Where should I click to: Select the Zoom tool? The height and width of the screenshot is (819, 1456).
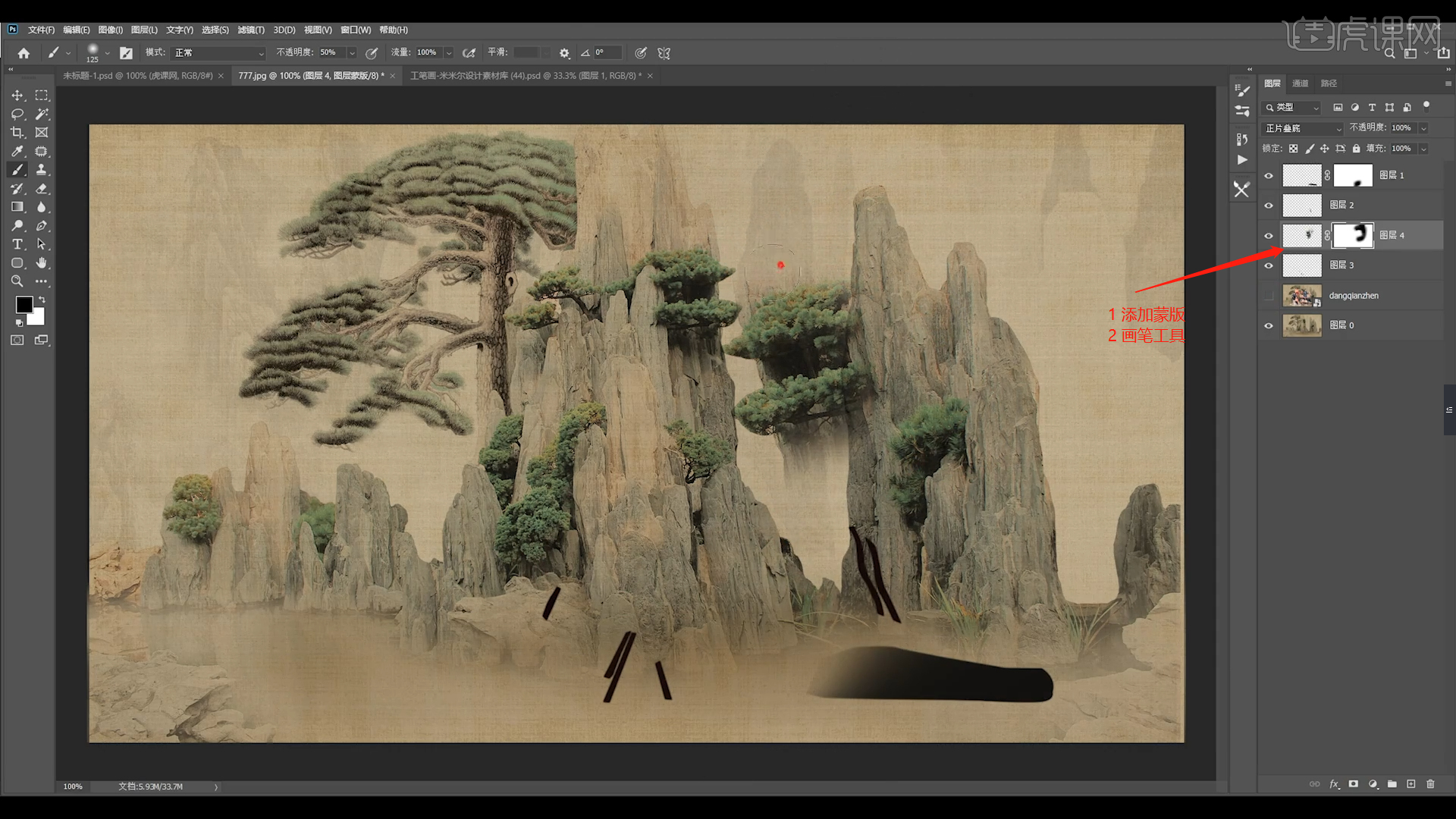point(17,281)
